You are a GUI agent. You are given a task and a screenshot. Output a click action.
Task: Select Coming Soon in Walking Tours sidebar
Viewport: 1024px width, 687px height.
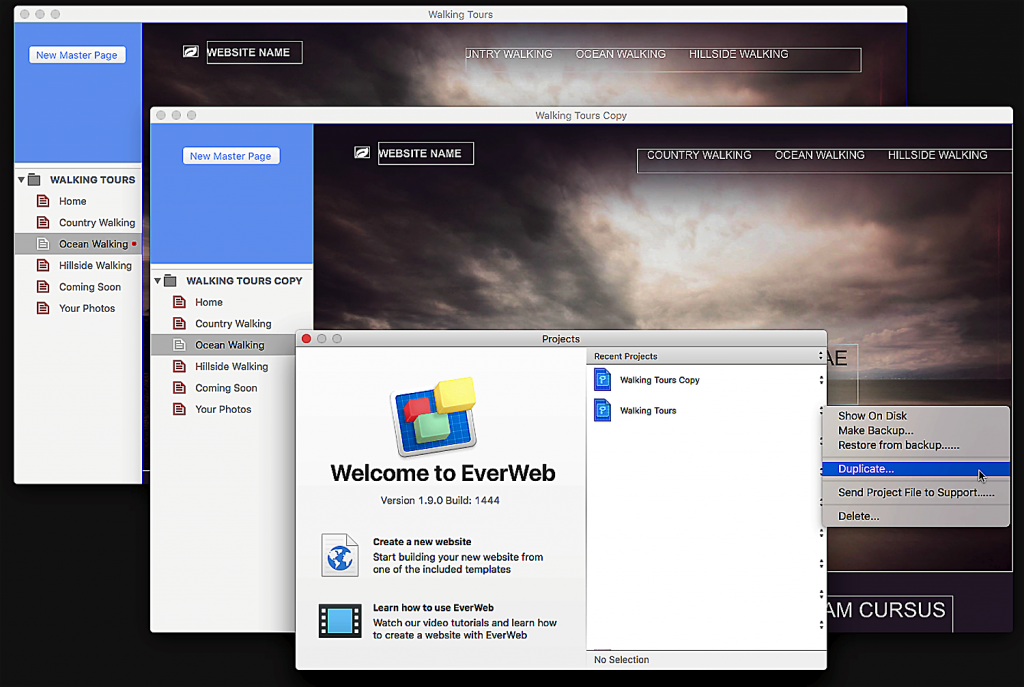(90, 287)
